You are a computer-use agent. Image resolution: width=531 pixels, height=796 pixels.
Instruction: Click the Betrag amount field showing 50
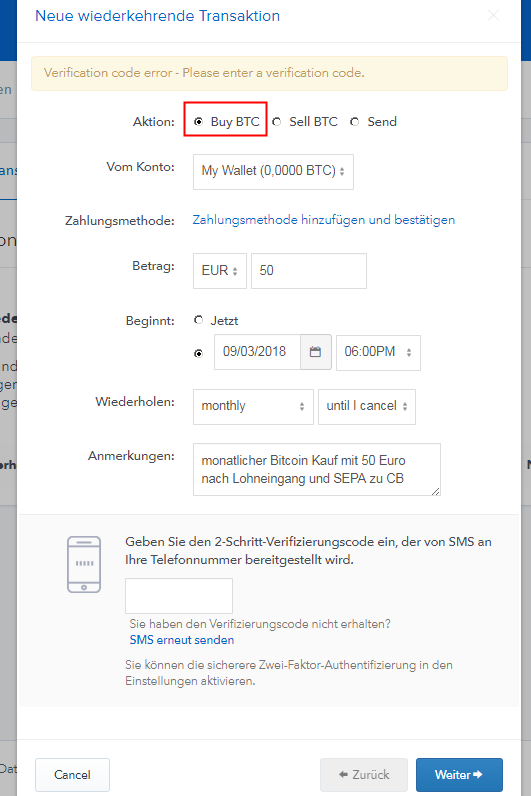point(309,271)
